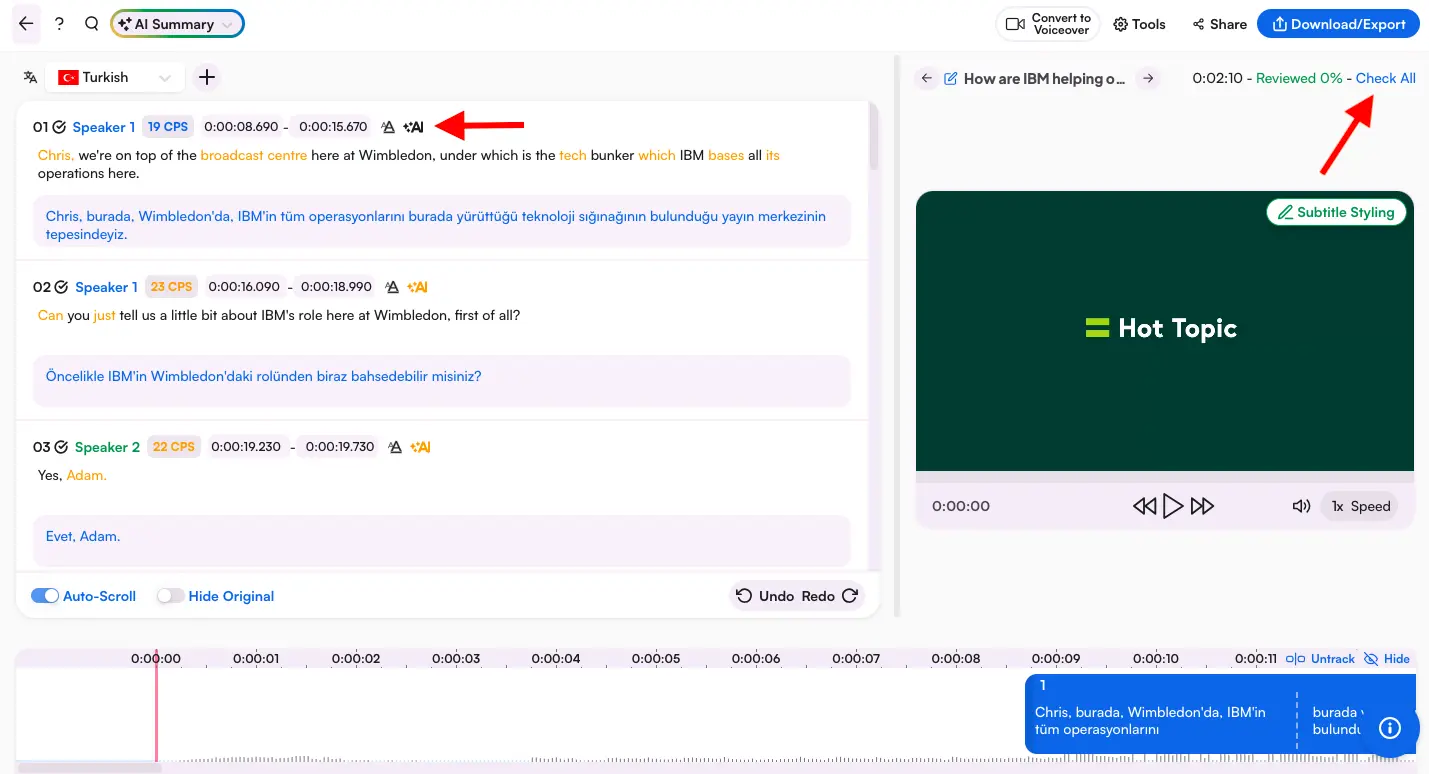The width and height of the screenshot is (1429, 774).
Task: Go back with the top-left arrow
Action: [x=26, y=24]
